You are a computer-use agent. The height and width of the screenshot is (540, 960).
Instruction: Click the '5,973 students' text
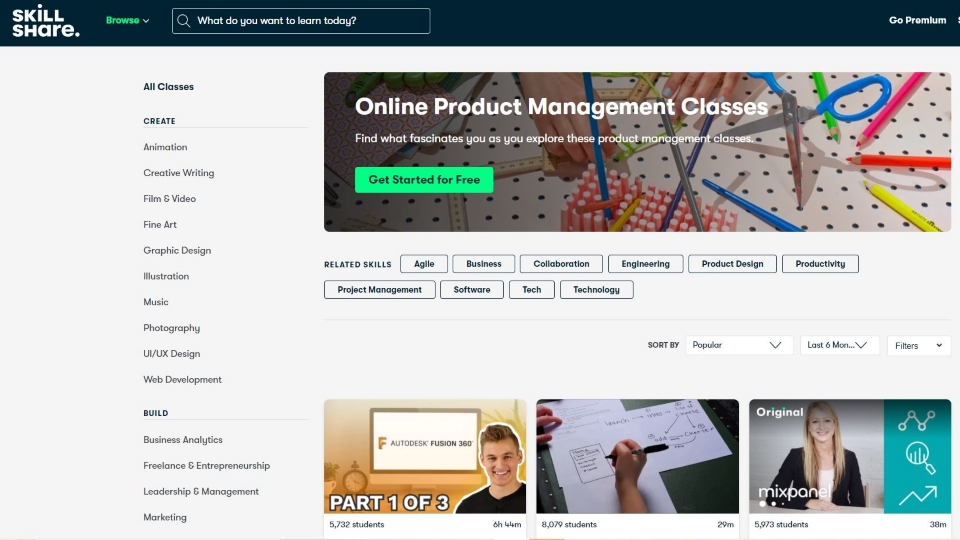[781, 525]
